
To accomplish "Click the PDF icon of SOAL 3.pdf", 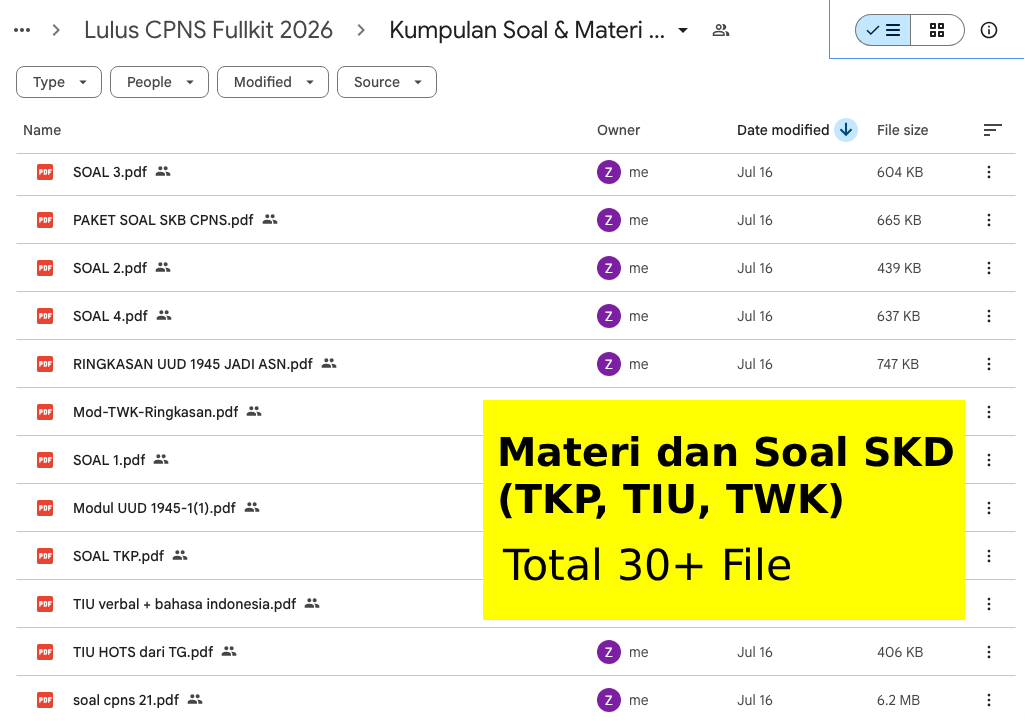I will pyautogui.click(x=45, y=173).
